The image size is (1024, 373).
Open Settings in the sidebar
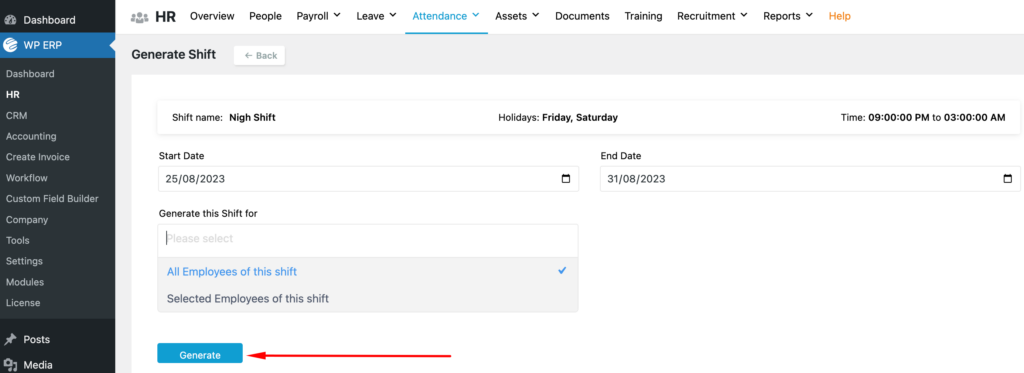[24, 261]
